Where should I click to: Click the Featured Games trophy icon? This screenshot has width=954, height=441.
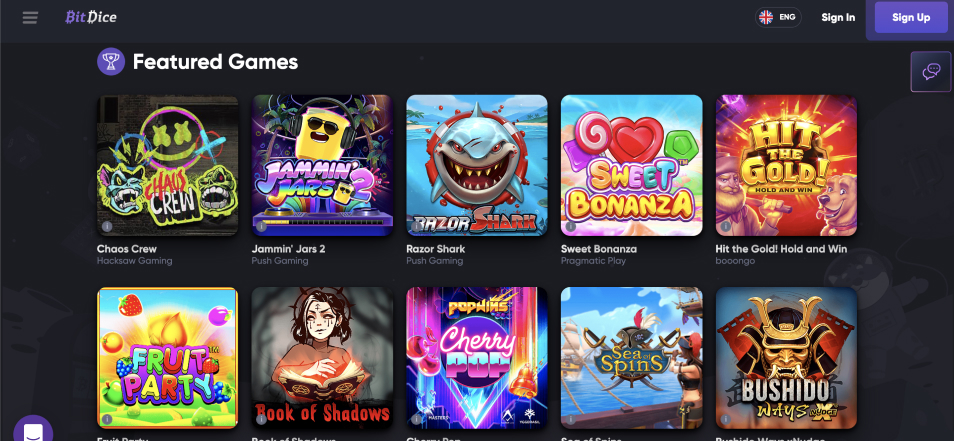pos(111,61)
